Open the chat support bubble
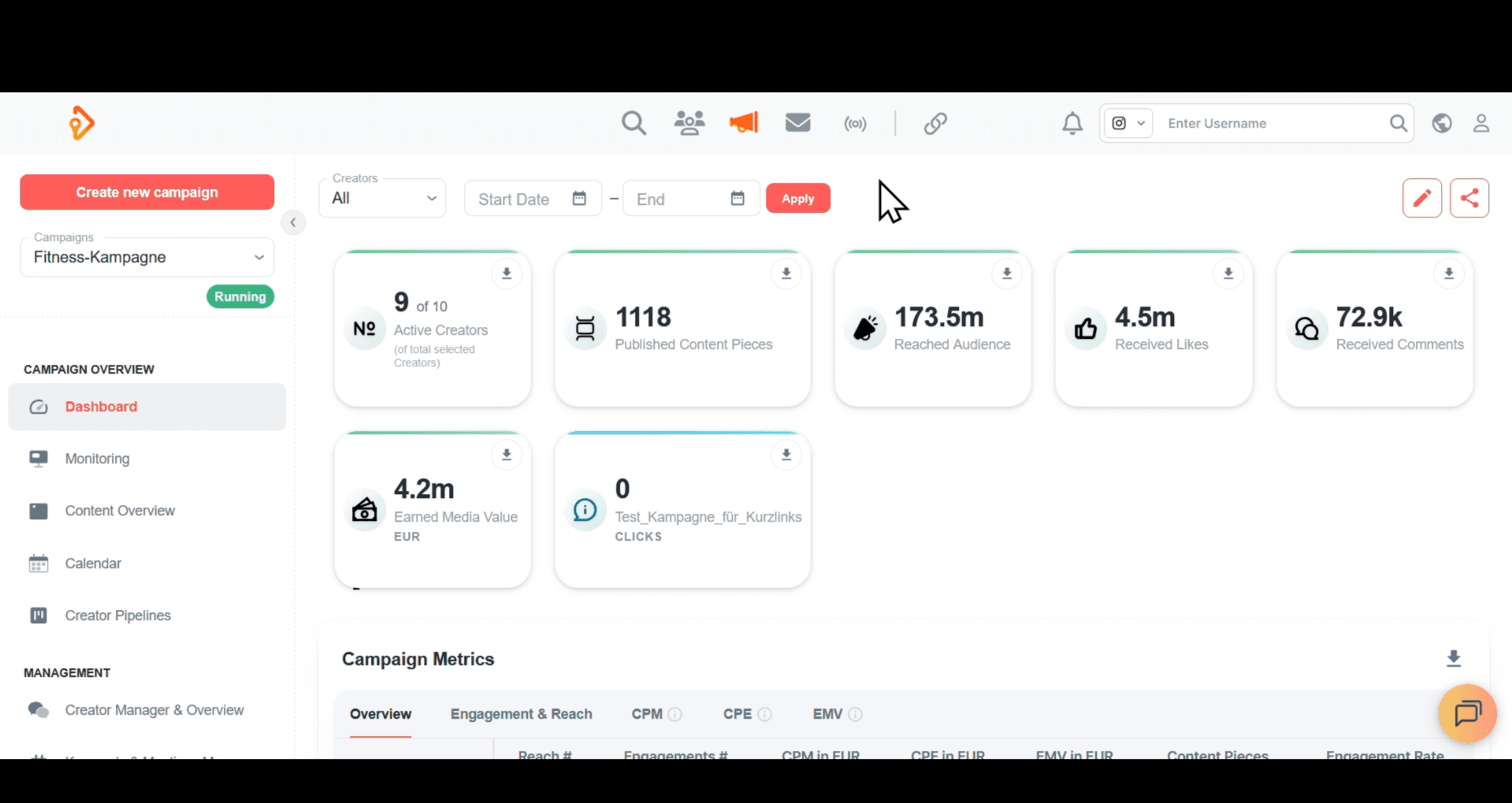Viewport: 1512px width, 803px height. [x=1466, y=714]
